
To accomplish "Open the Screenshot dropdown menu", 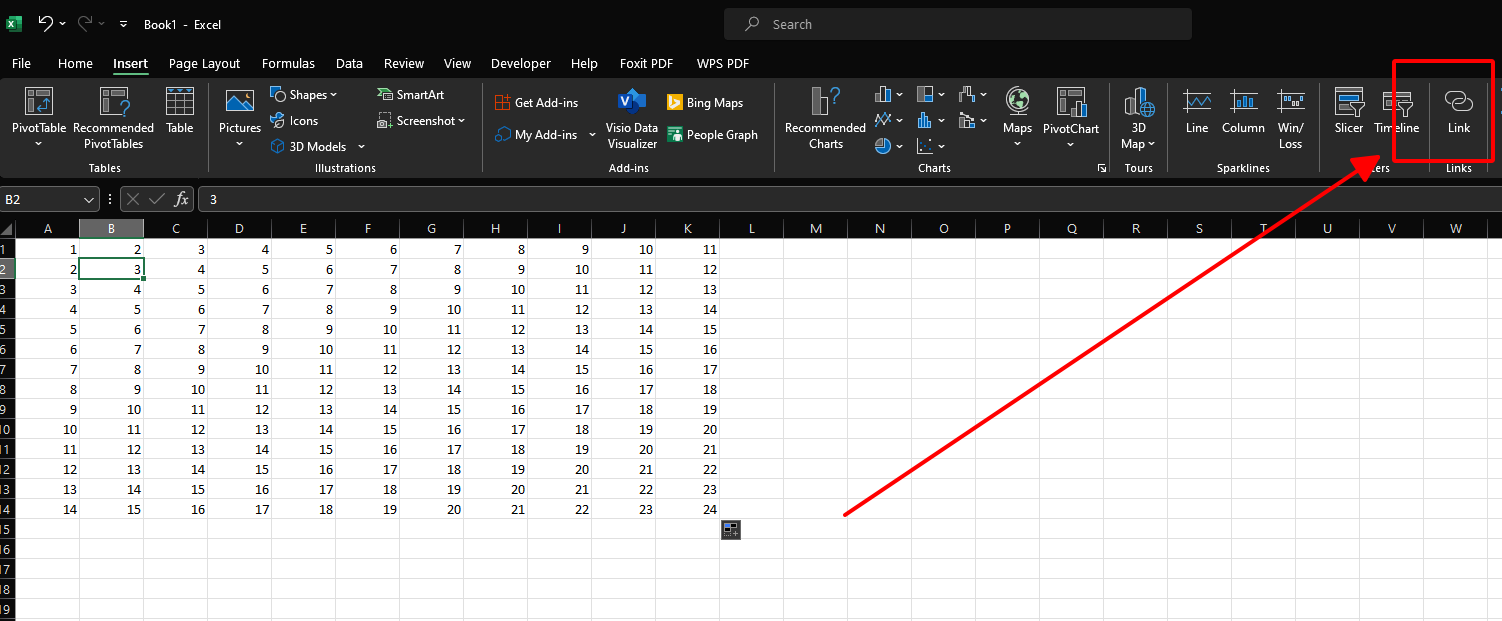I will [x=422, y=121].
